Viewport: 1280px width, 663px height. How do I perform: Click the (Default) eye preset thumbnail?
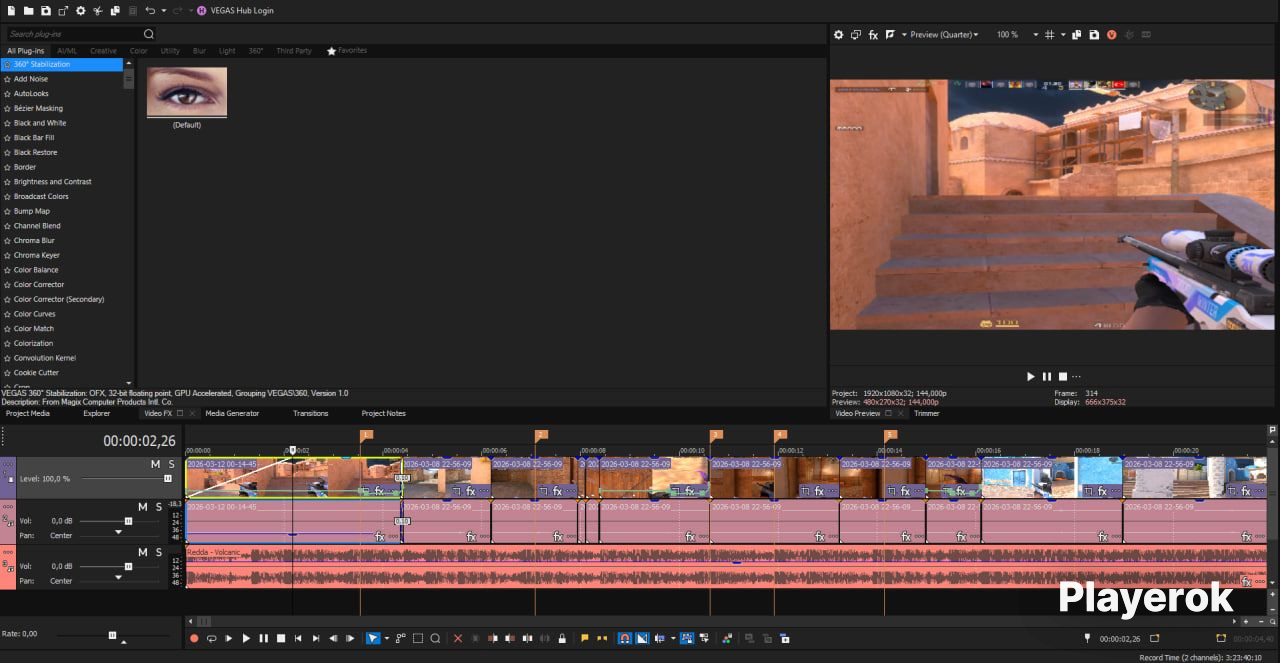point(187,92)
